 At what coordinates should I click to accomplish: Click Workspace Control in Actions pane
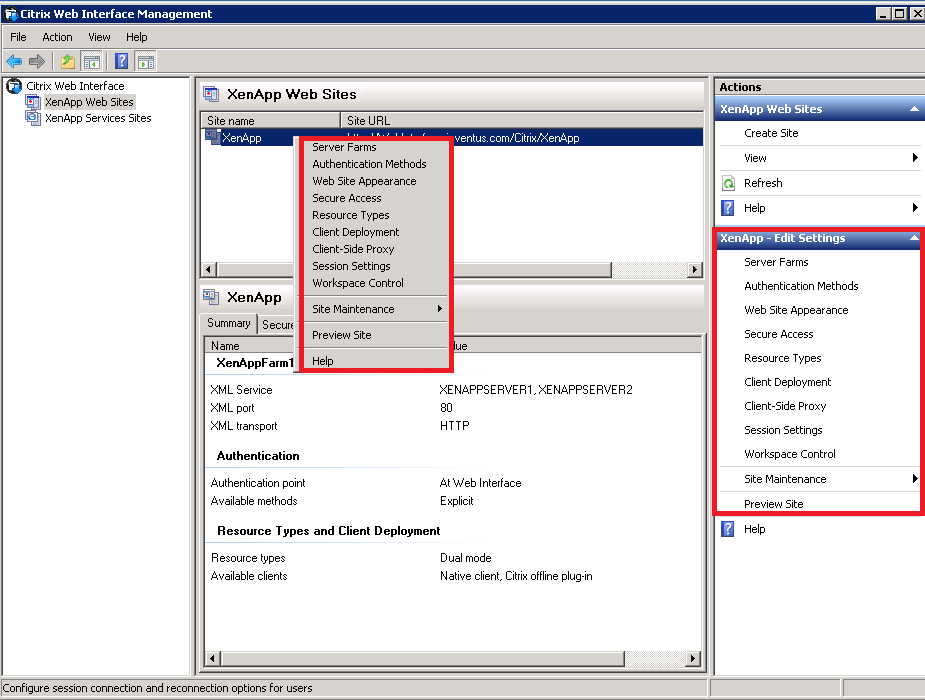(x=789, y=454)
